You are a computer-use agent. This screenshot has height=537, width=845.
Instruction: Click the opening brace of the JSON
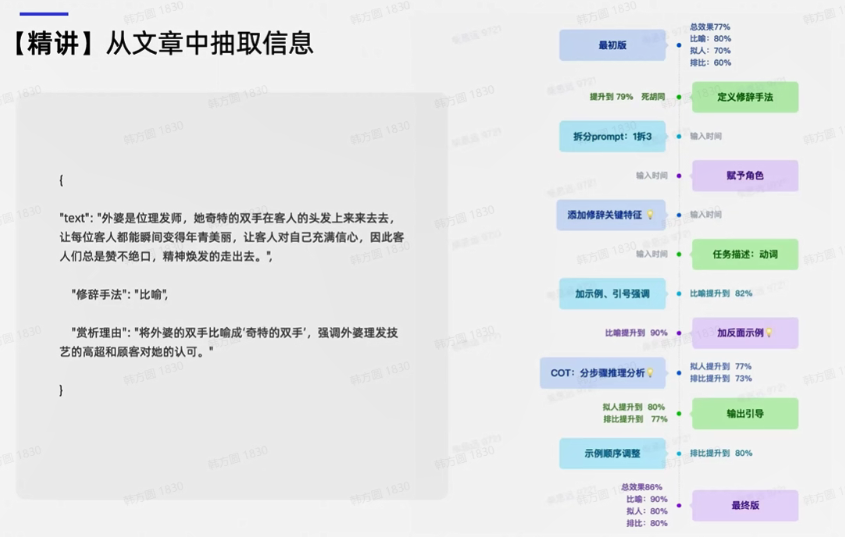pos(61,180)
